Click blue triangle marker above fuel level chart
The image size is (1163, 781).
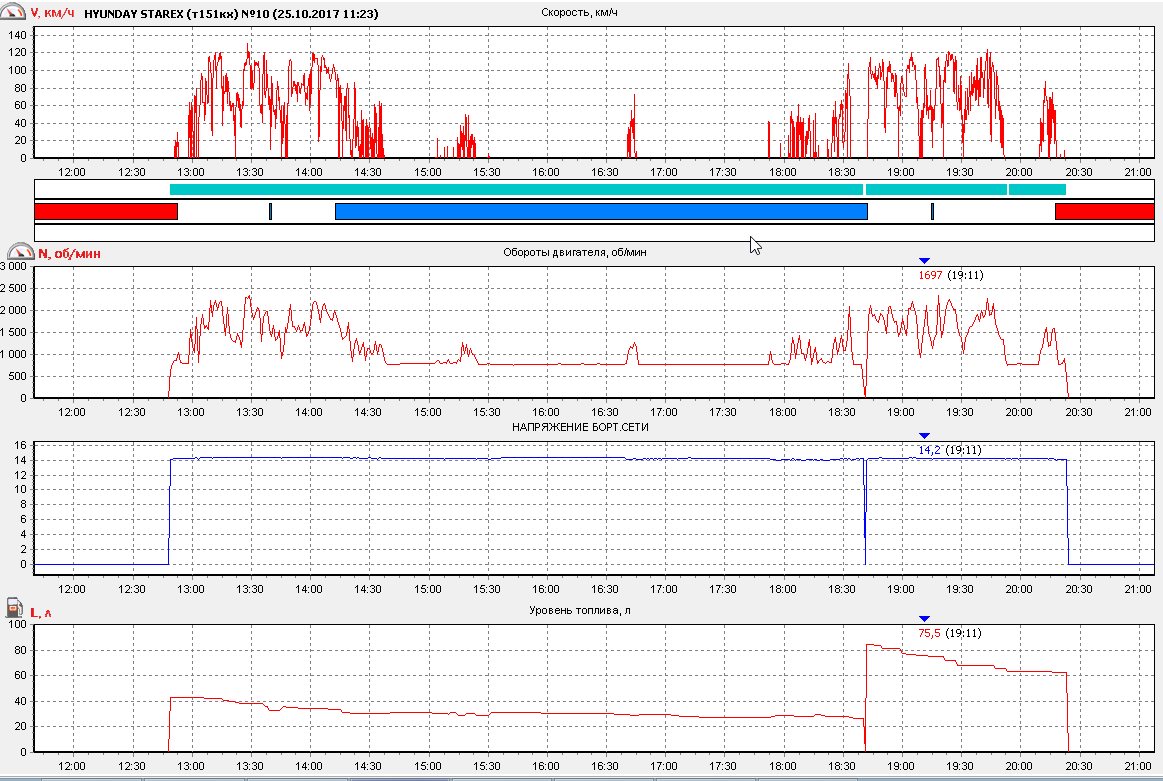tap(924, 619)
